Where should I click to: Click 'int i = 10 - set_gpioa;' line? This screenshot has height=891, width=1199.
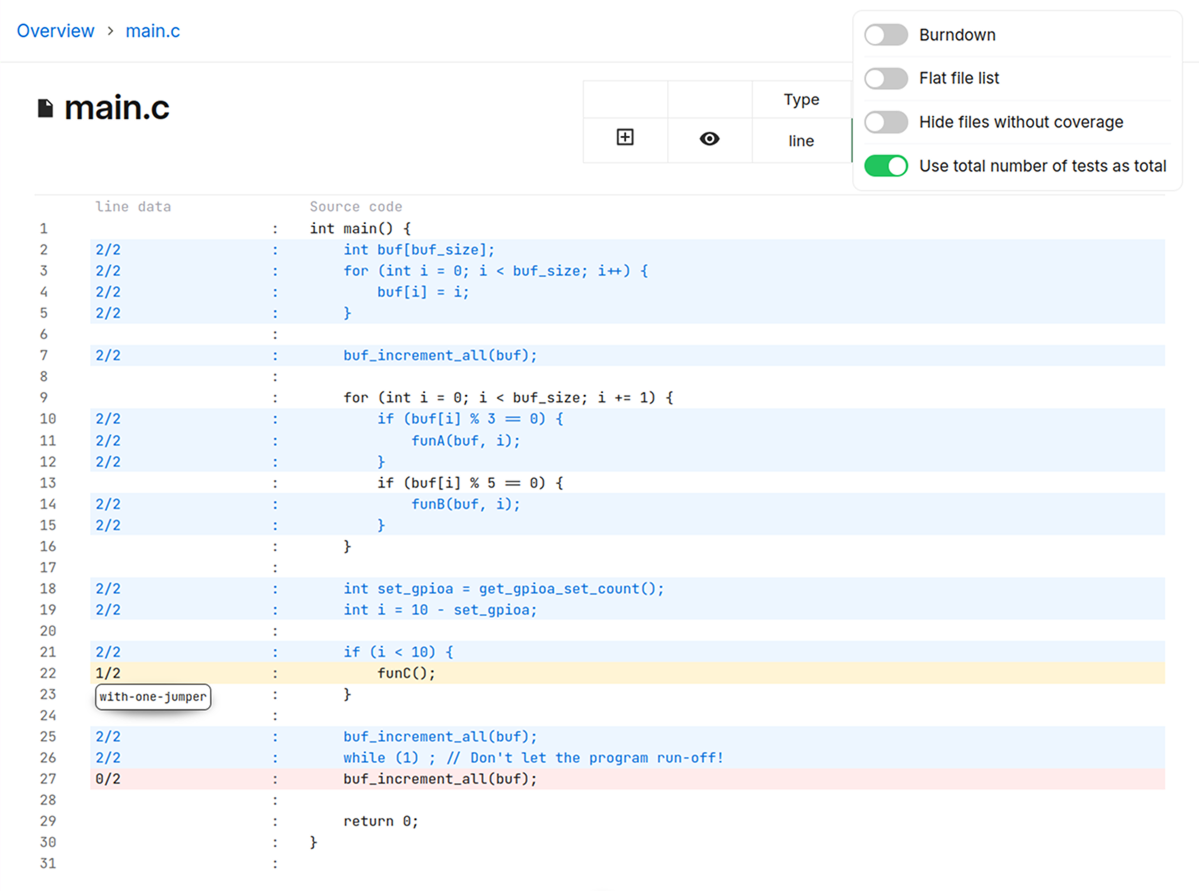pos(440,610)
